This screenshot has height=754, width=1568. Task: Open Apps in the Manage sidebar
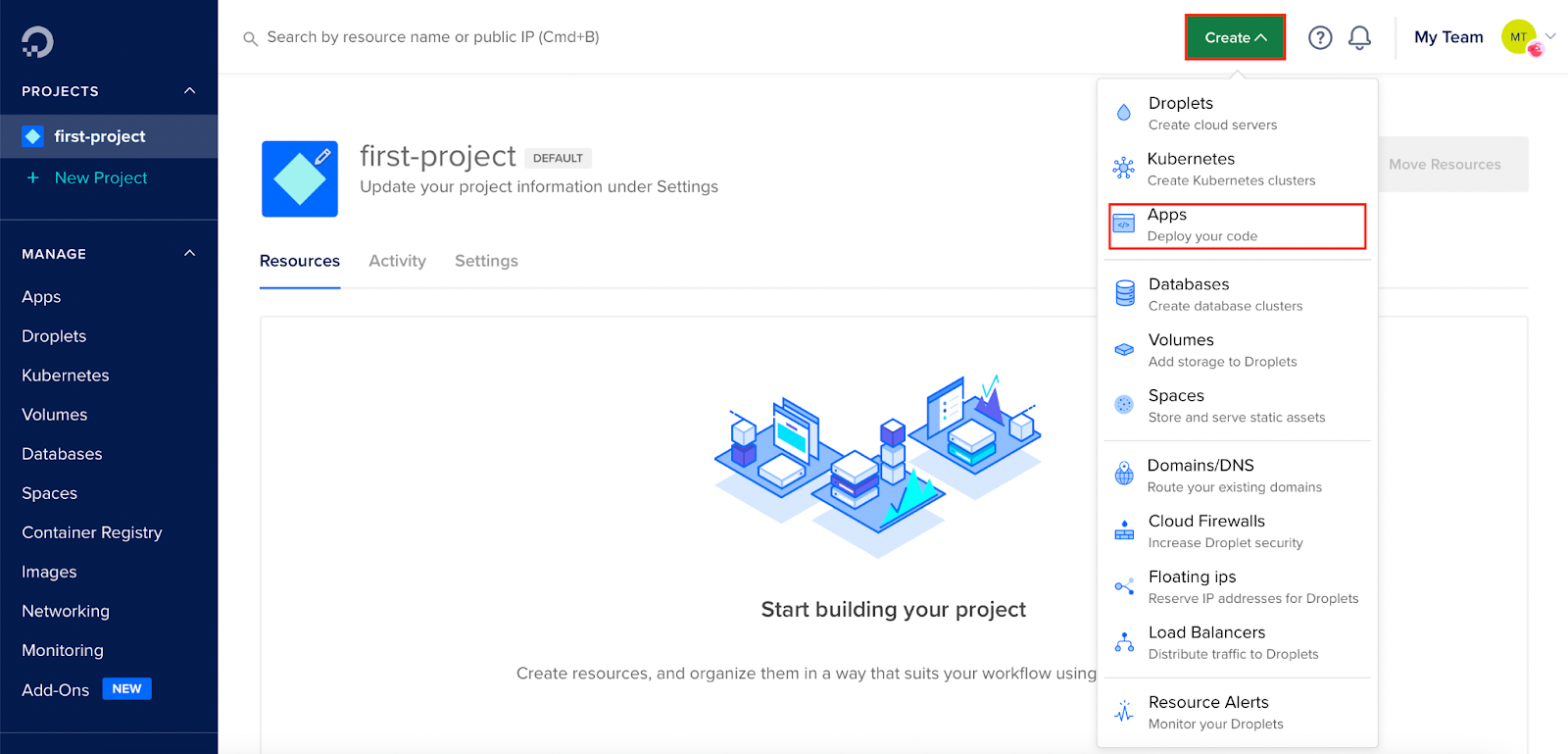(41, 297)
